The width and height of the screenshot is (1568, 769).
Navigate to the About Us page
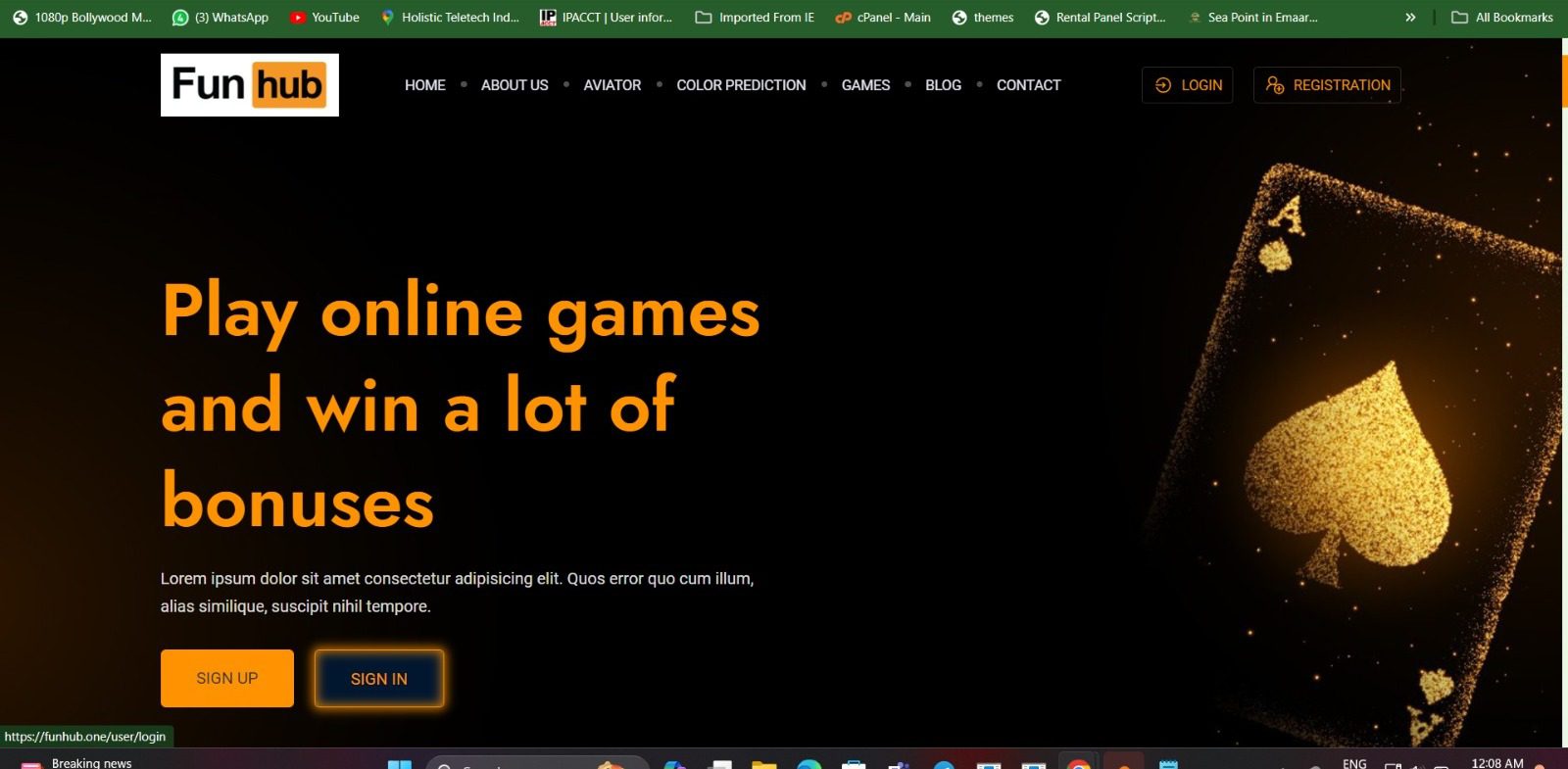tap(514, 85)
